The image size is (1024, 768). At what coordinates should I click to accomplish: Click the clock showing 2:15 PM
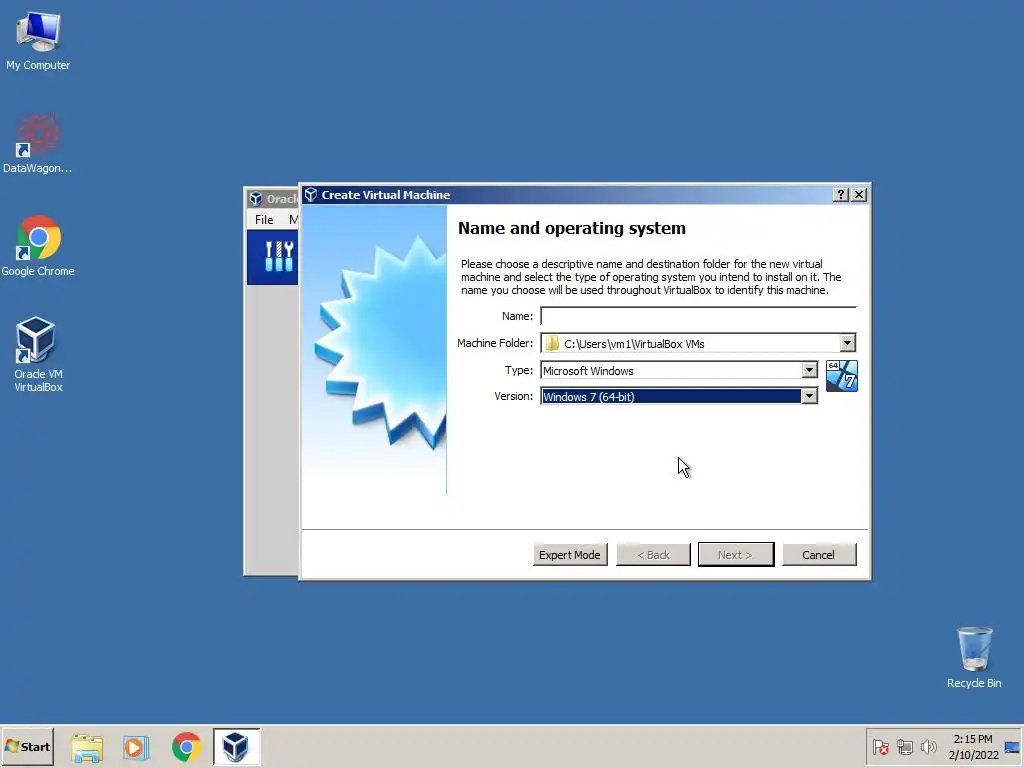click(972, 739)
